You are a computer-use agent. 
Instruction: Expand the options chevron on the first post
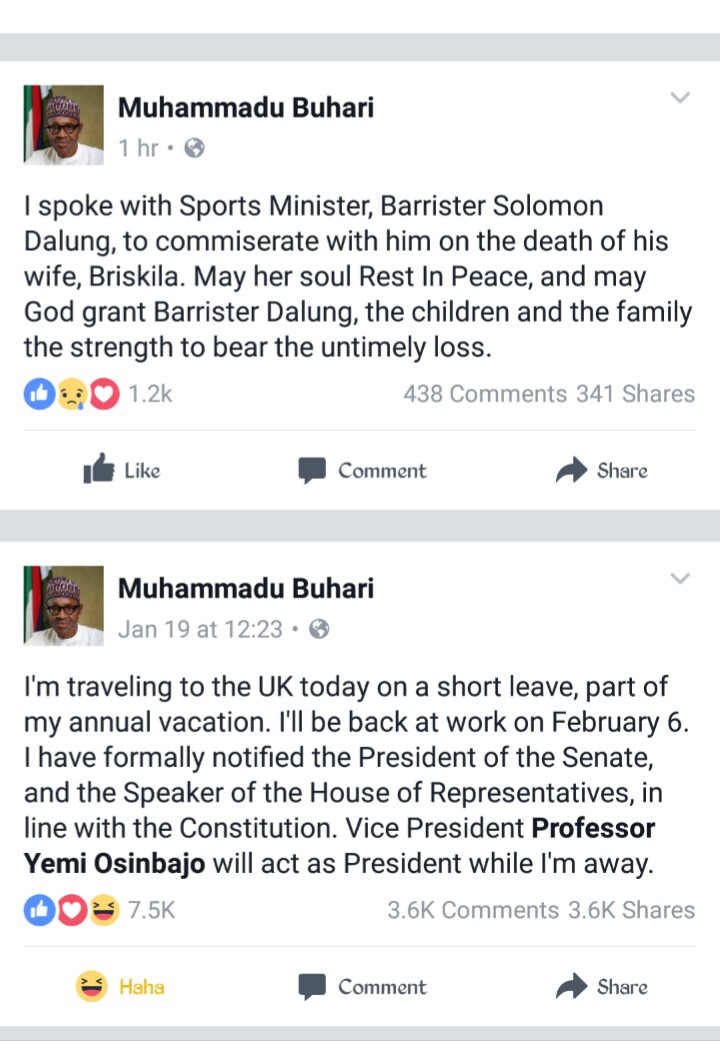pyautogui.click(x=680, y=98)
